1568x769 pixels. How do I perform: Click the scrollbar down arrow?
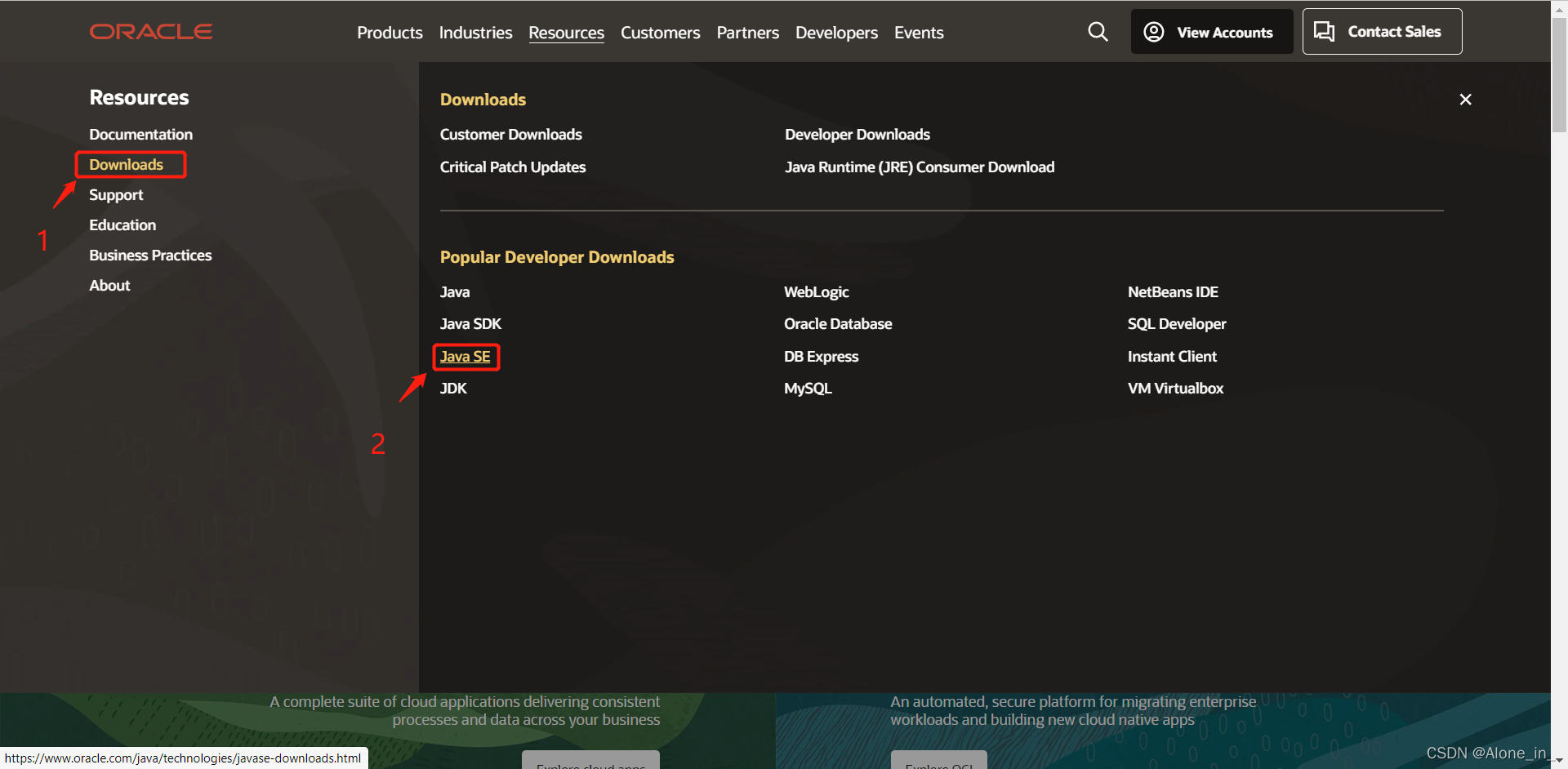point(1559,761)
